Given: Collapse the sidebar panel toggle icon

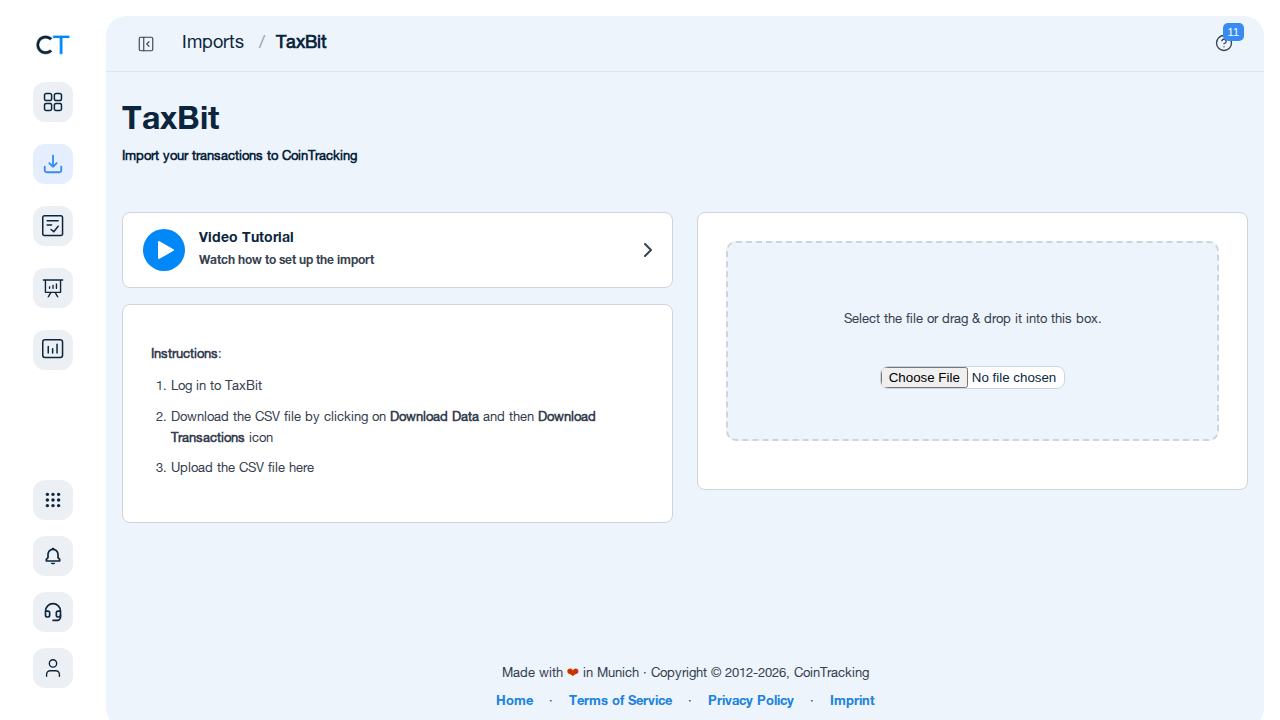Looking at the screenshot, I should point(146,43).
